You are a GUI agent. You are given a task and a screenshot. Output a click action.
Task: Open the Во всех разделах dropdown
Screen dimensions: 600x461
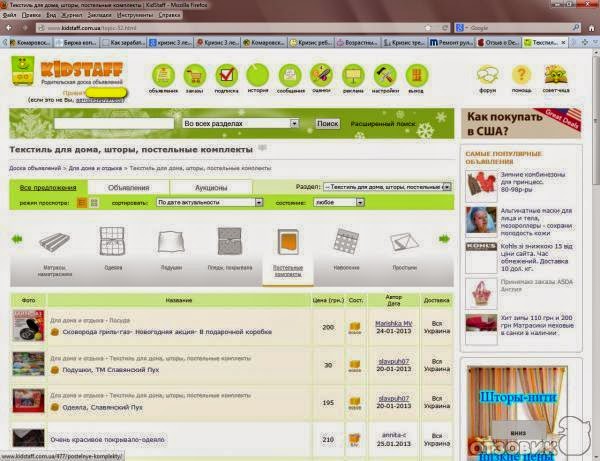240,124
